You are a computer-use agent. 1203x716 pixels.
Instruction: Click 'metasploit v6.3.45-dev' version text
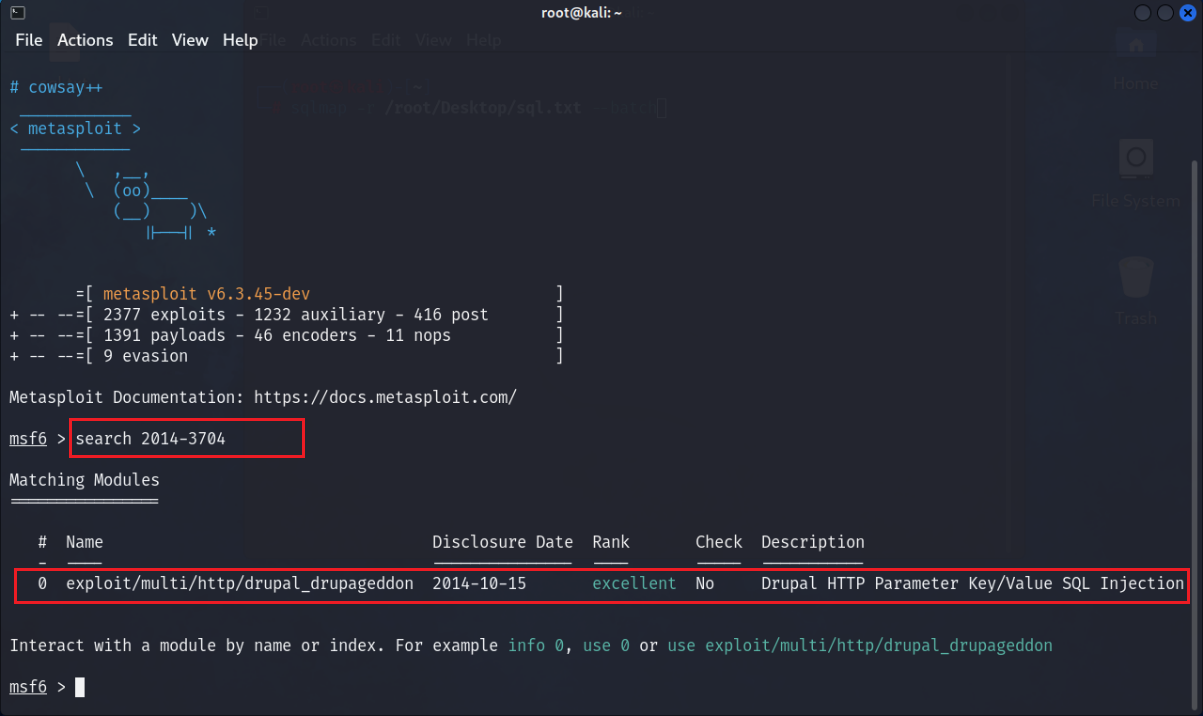(x=206, y=294)
